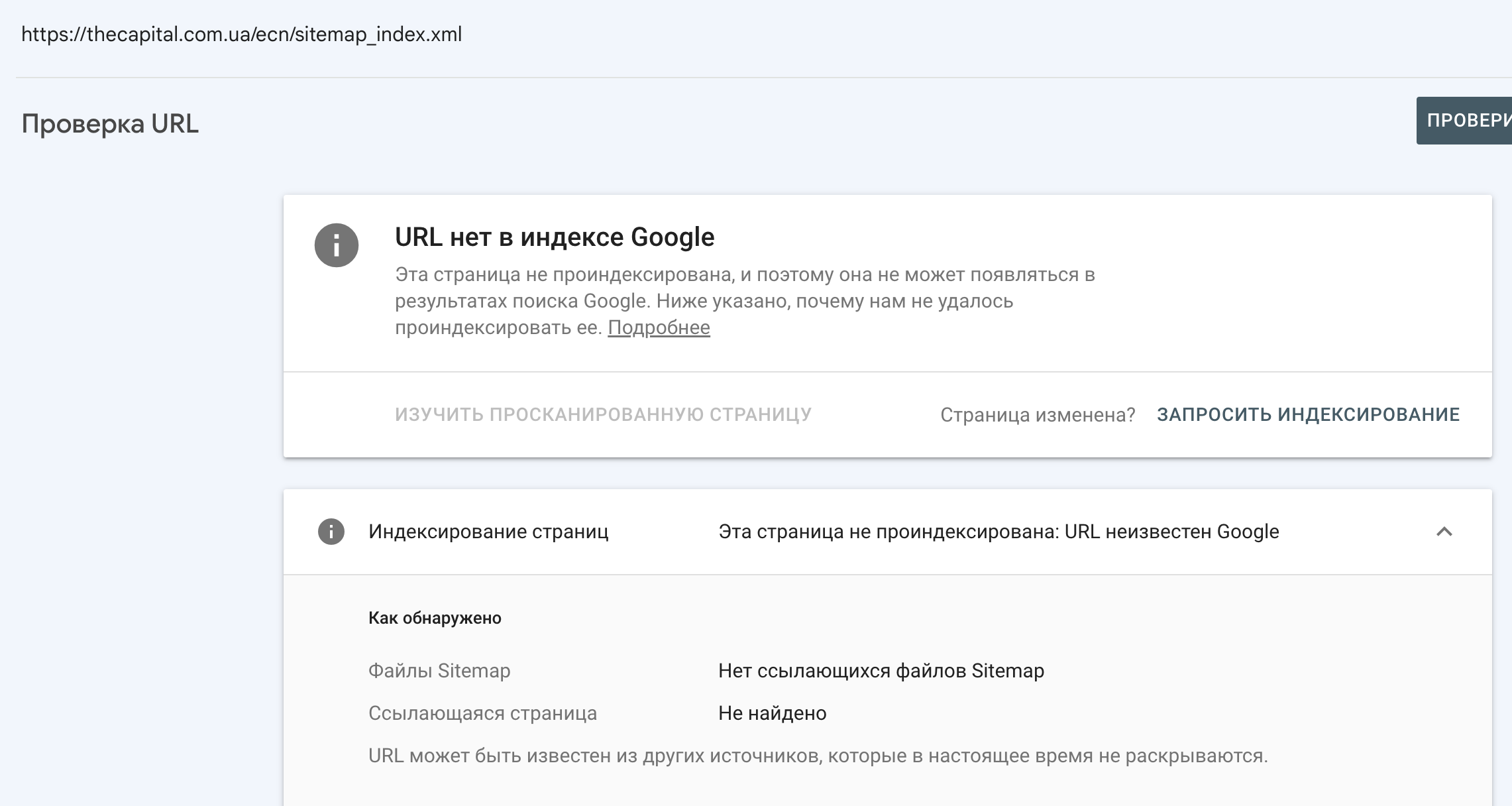Click the large info icon beside 'URL нет в индексе Google'
Screen dimensions: 1512x806
(x=337, y=245)
